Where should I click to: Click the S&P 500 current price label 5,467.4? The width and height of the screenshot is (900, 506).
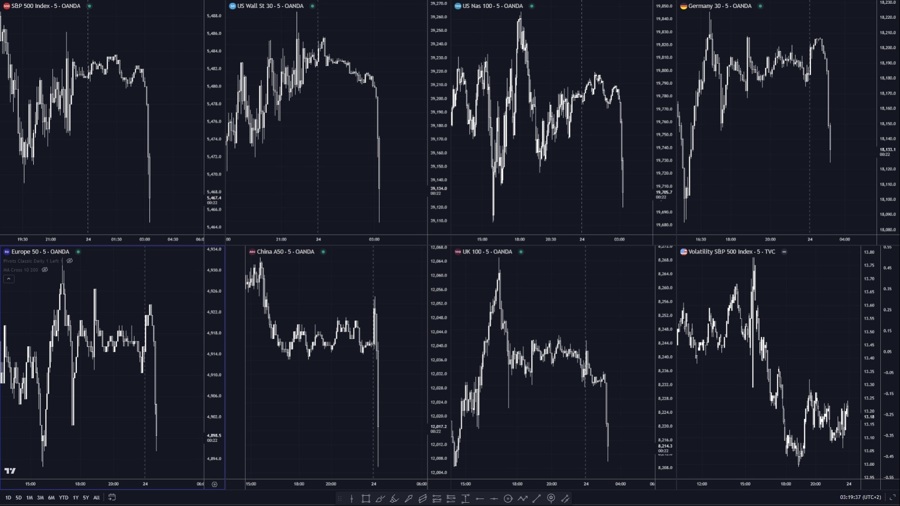pyautogui.click(x=214, y=198)
